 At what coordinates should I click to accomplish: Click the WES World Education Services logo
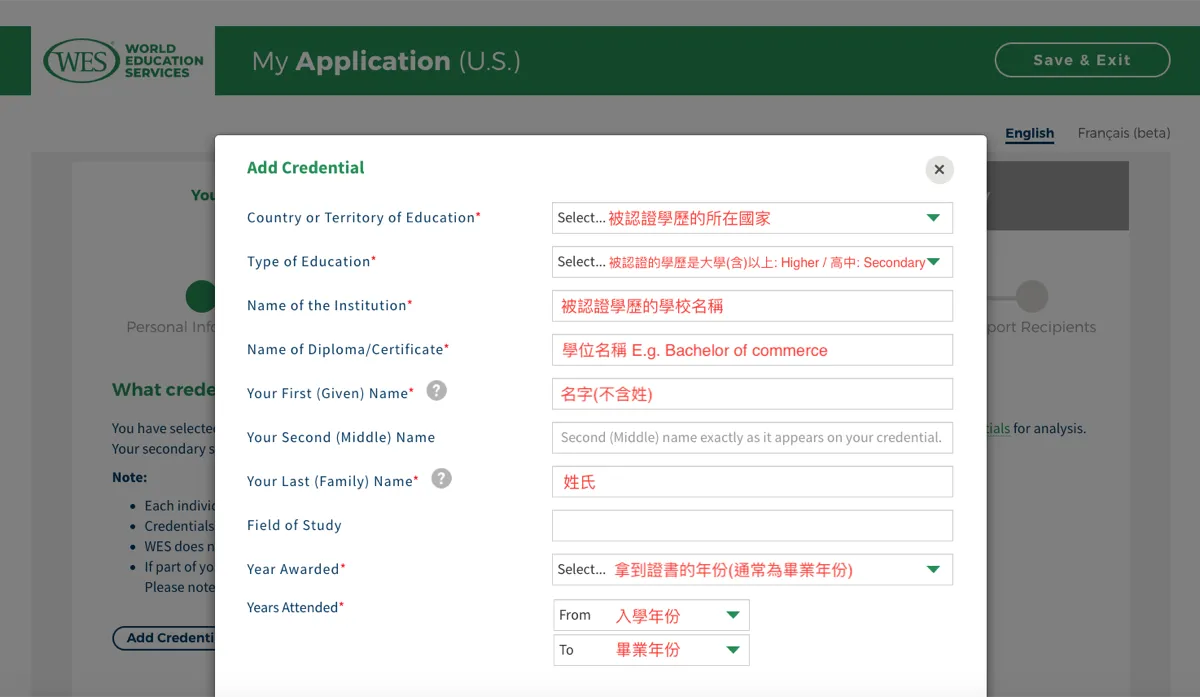pyautogui.click(x=123, y=61)
